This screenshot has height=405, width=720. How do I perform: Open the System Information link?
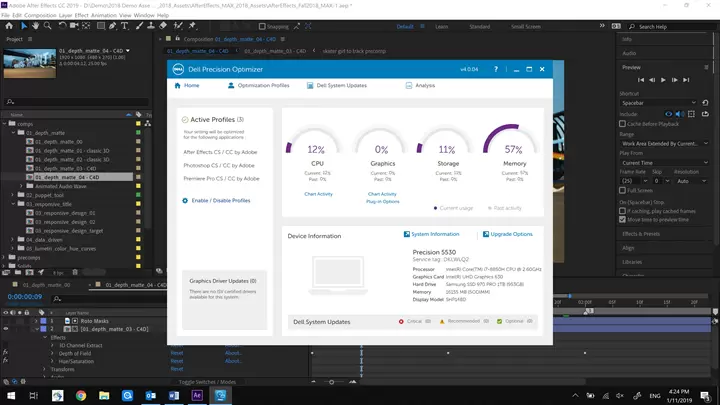click(x=434, y=234)
